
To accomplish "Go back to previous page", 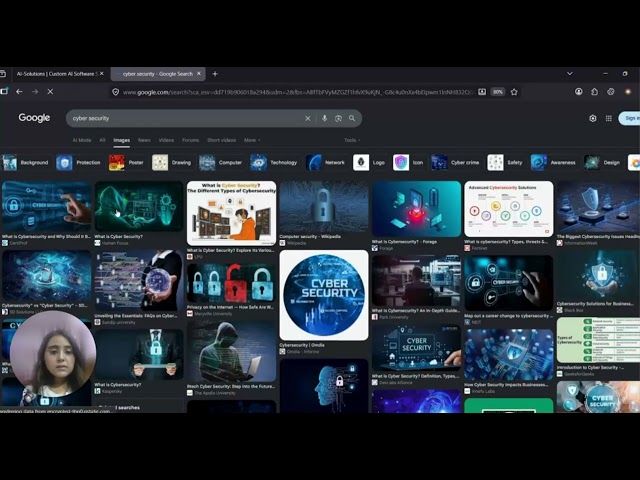I will pos(19,92).
